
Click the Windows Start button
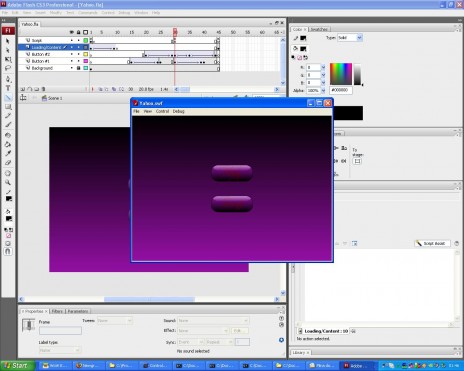click(x=18, y=366)
